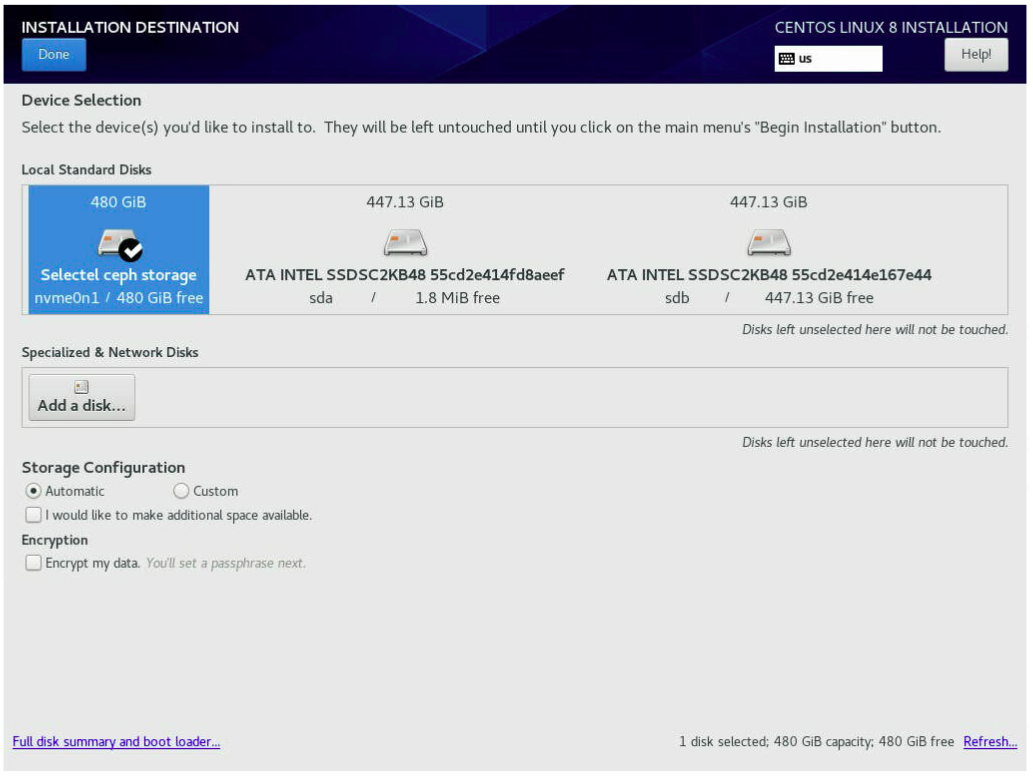1033x778 pixels.
Task: Click the 480 GiB size text on nvme disk
Action: (119, 202)
